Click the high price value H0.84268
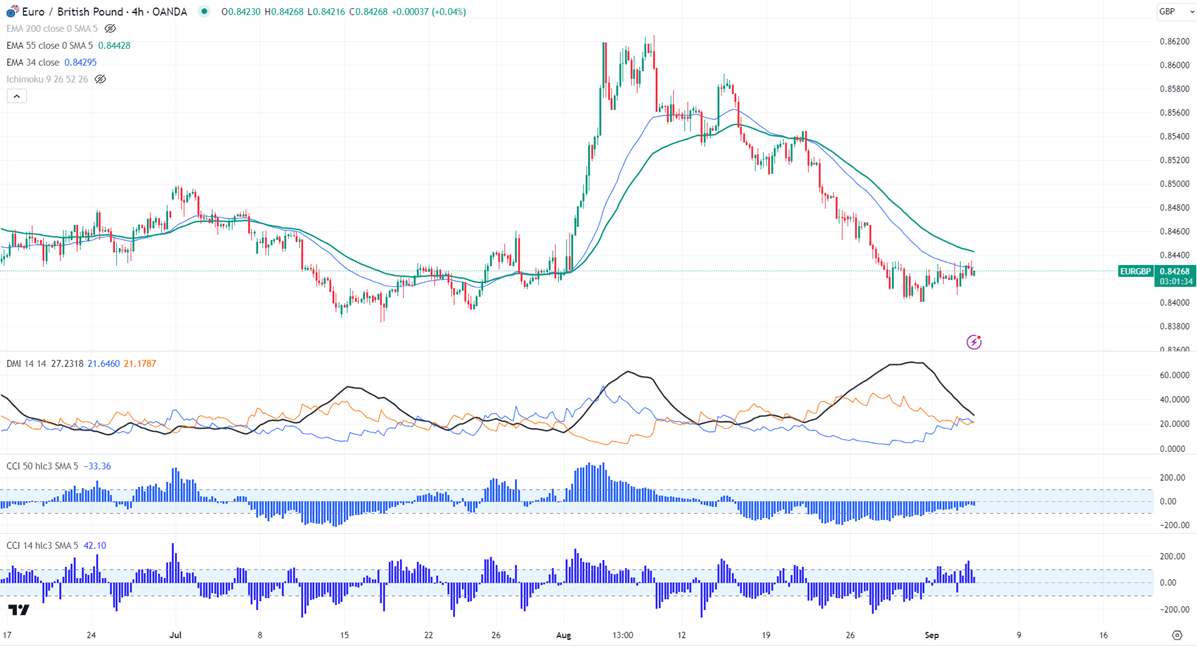This screenshot has height=647, width=1197. click(x=285, y=12)
